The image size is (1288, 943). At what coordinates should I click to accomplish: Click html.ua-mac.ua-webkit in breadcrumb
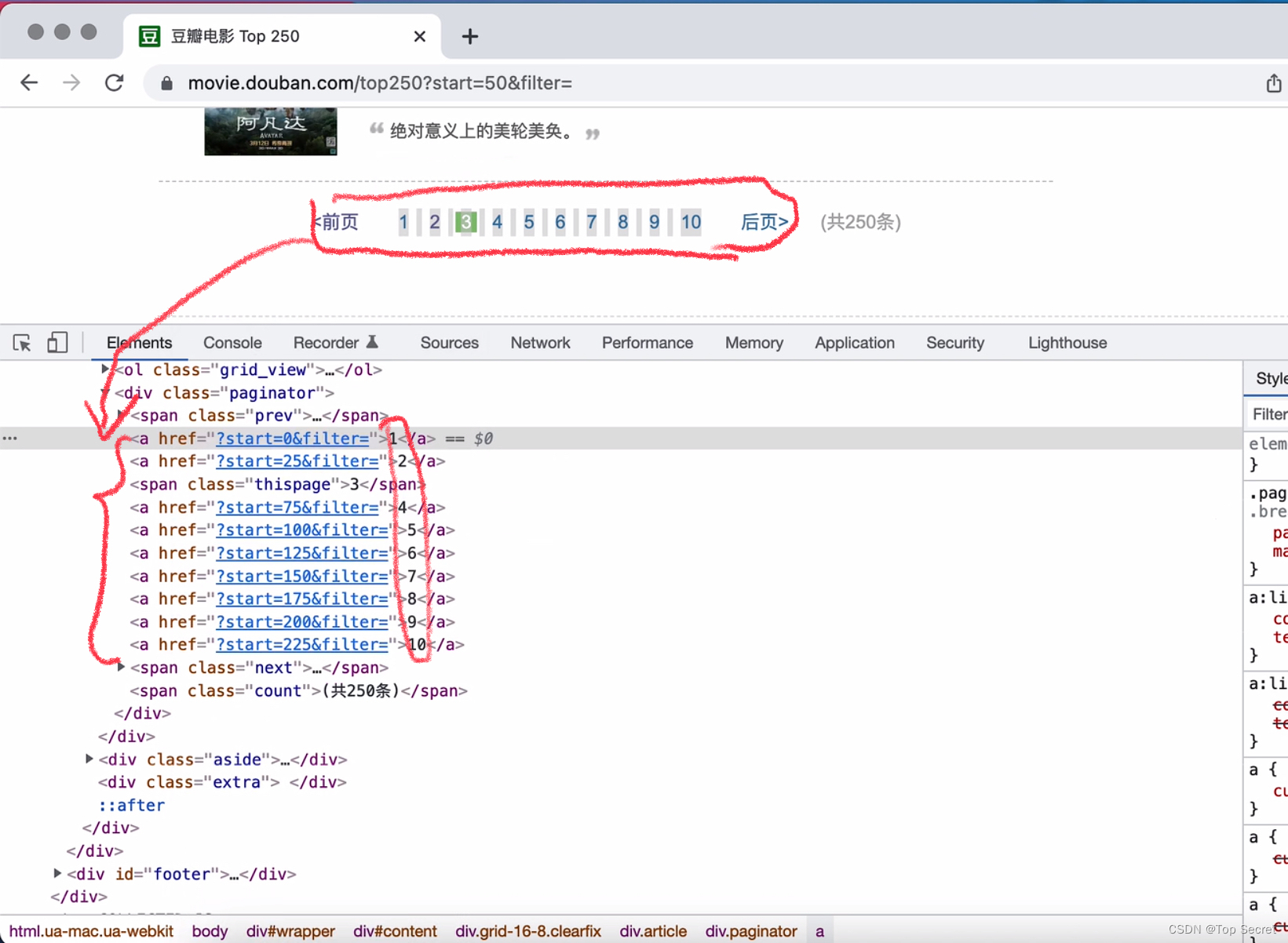pos(91,931)
